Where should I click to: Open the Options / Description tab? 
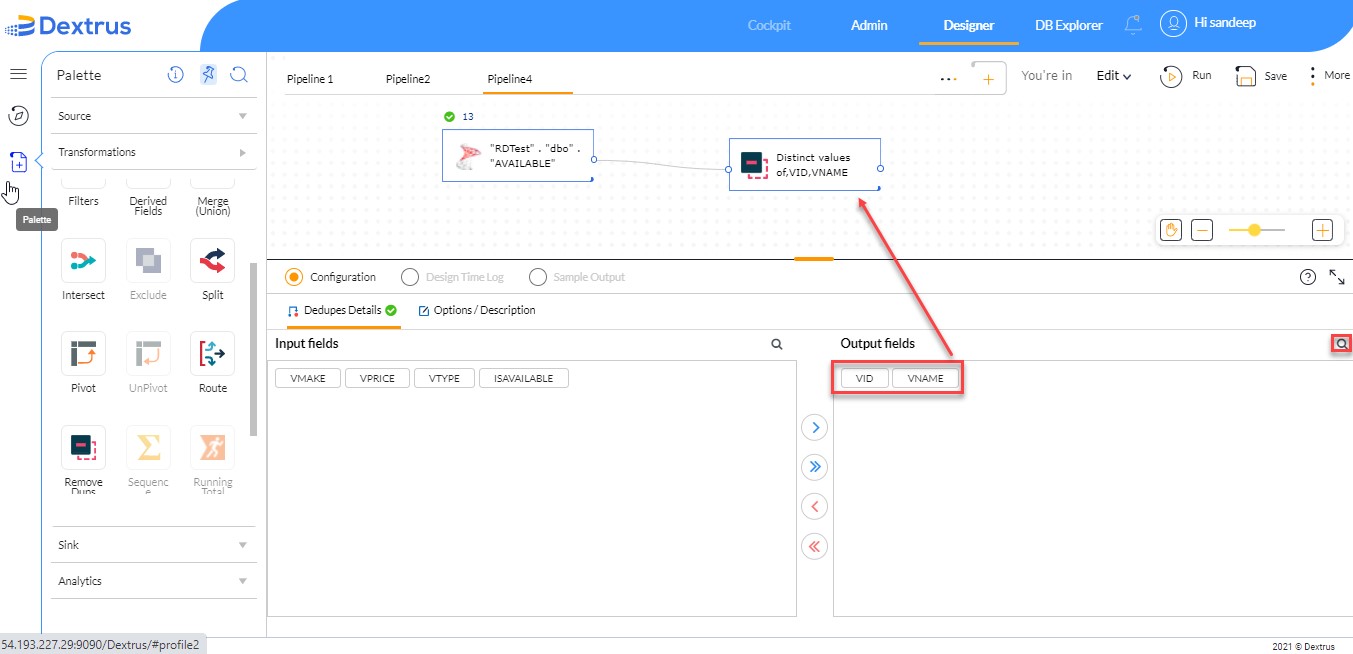(x=477, y=310)
